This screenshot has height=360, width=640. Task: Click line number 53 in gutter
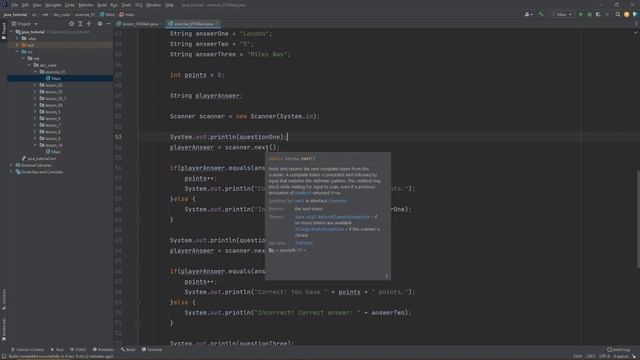[118, 137]
